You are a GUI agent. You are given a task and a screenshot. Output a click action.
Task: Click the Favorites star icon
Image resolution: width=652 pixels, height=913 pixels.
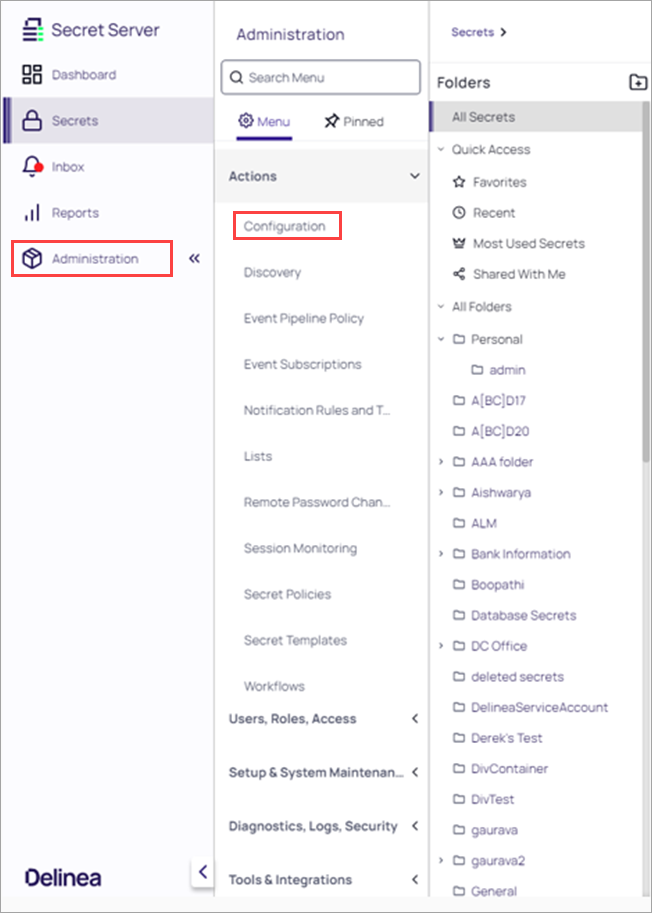(x=459, y=183)
